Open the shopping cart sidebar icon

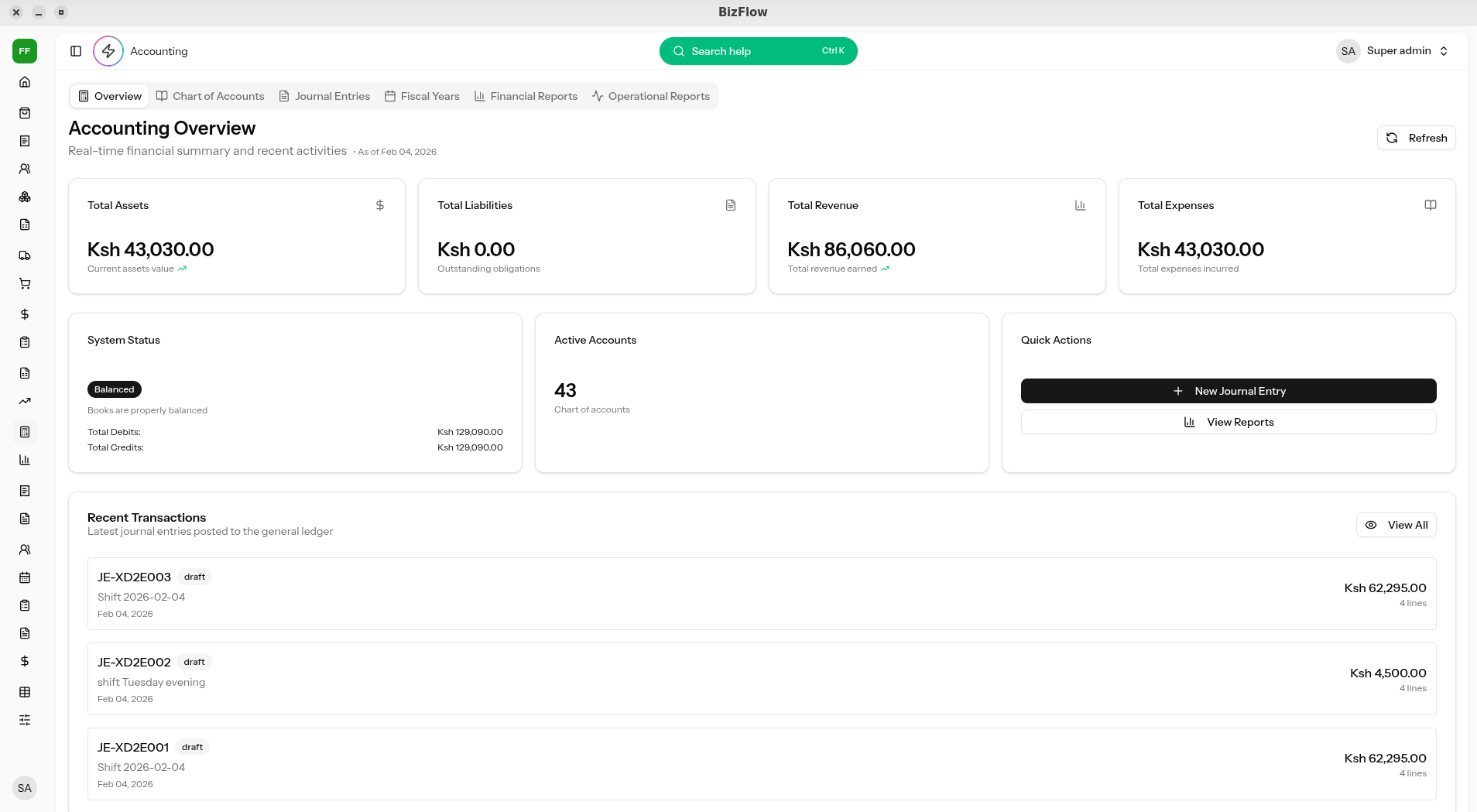(25, 283)
